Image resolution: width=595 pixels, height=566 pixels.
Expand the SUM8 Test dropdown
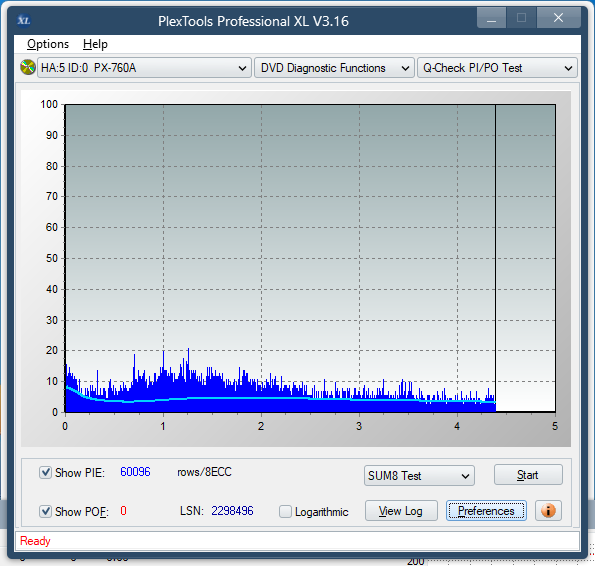pyautogui.click(x=419, y=476)
